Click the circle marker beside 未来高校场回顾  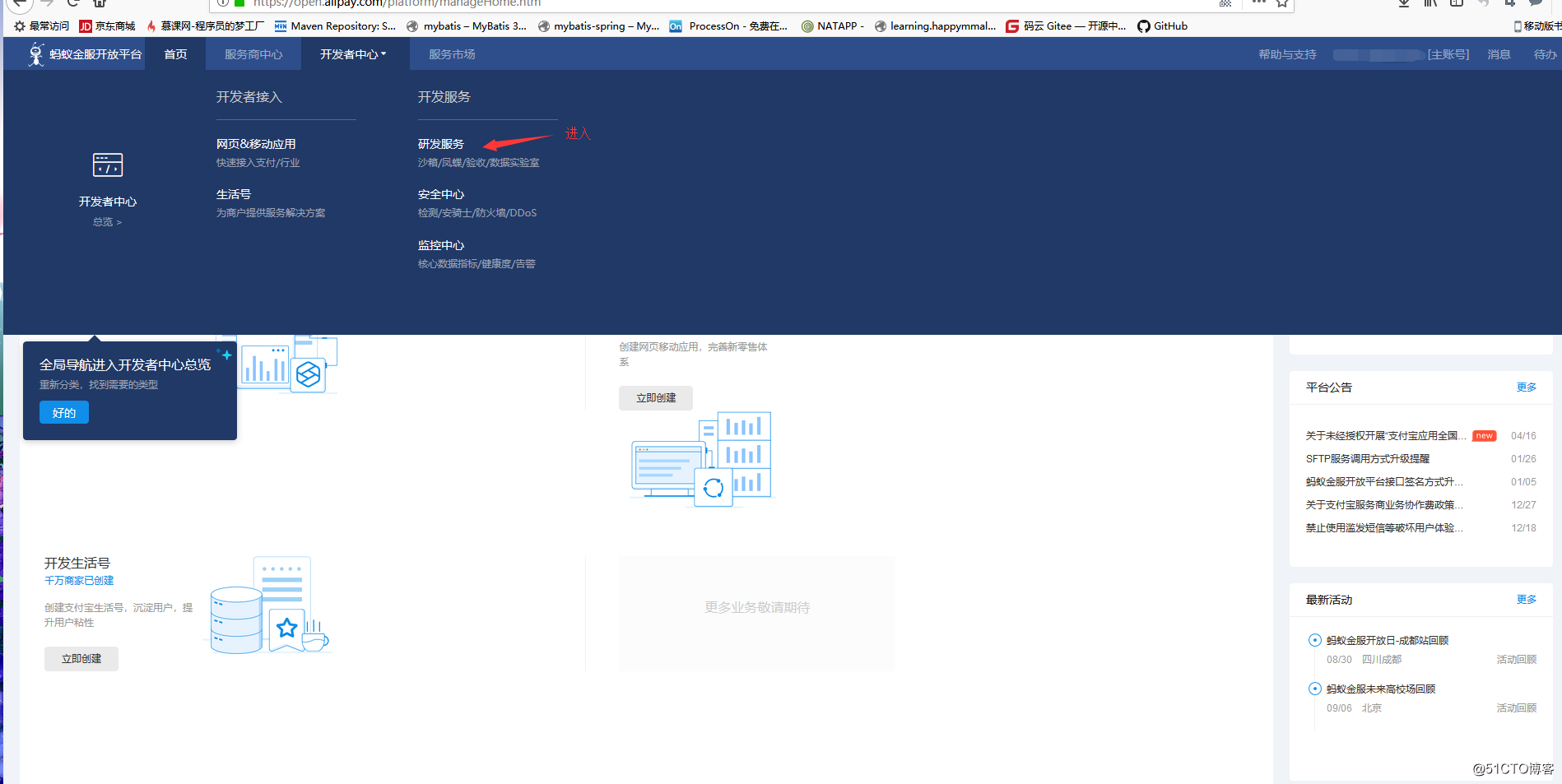[x=1315, y=689]
